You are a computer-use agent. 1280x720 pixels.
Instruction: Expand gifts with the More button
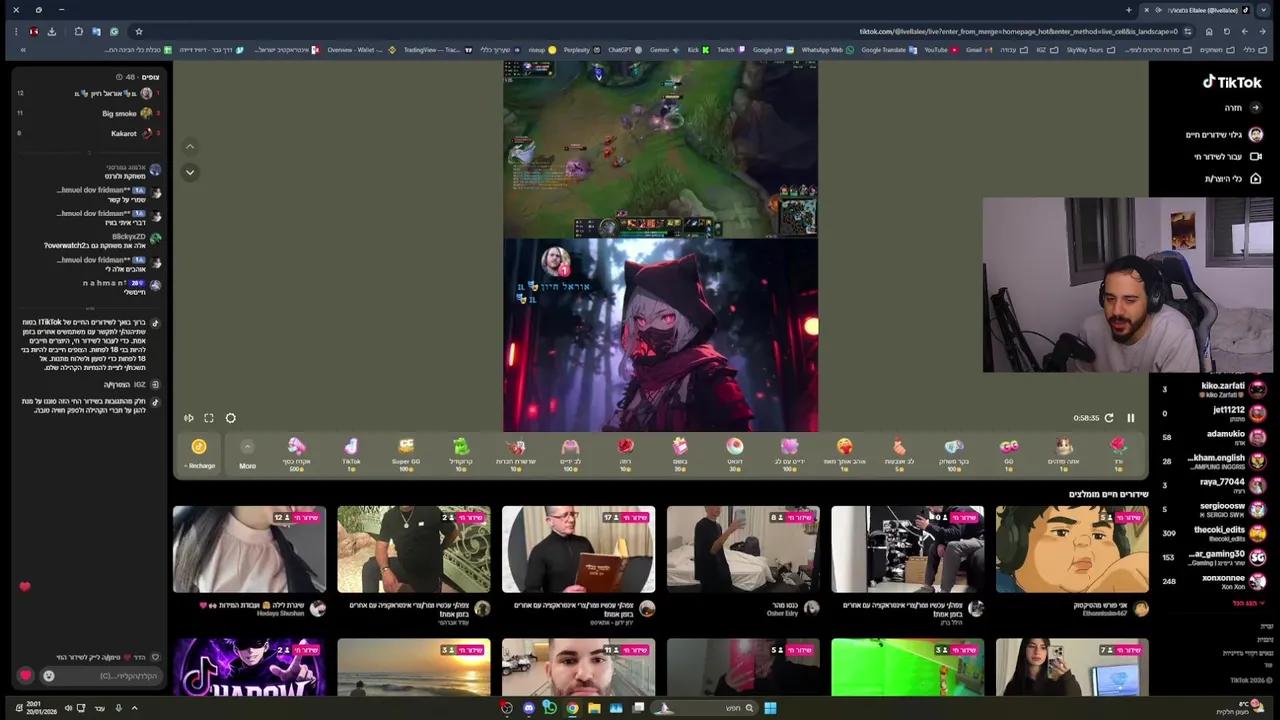pos(247,454)
